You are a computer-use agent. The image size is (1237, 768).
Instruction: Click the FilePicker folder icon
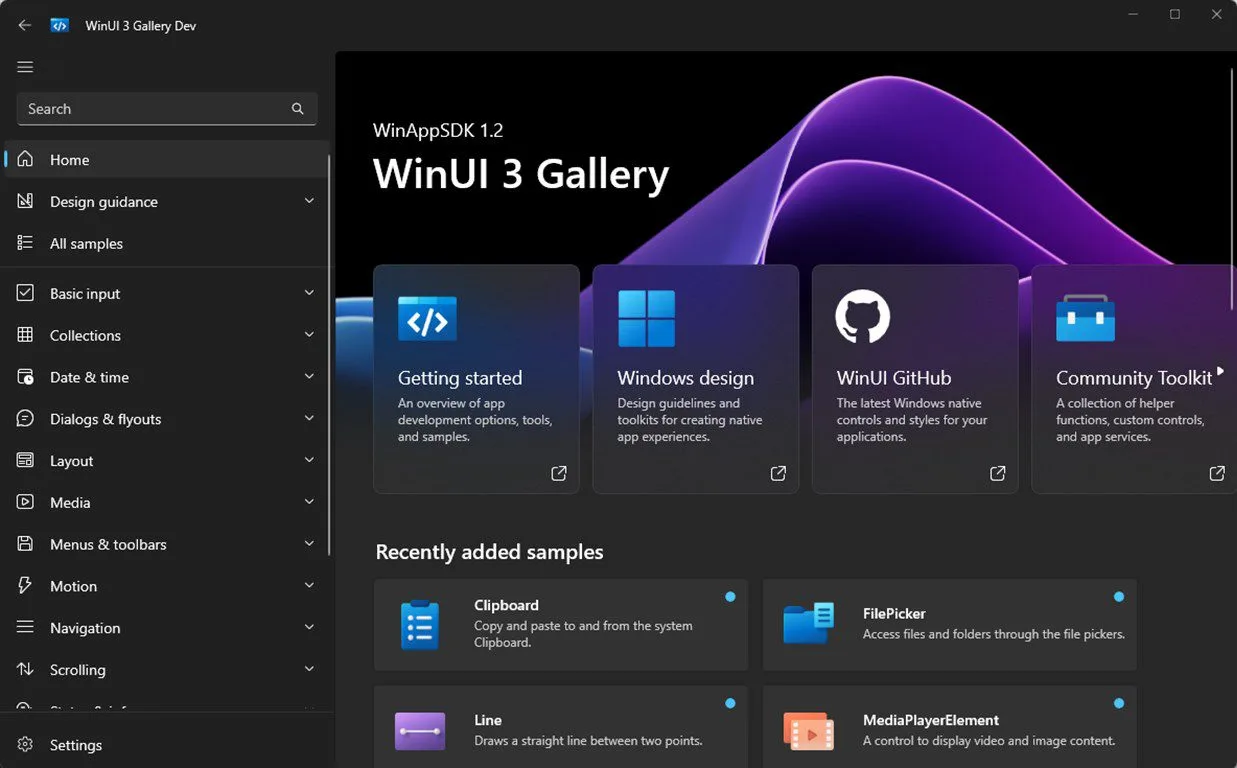[x=808, y=624]
